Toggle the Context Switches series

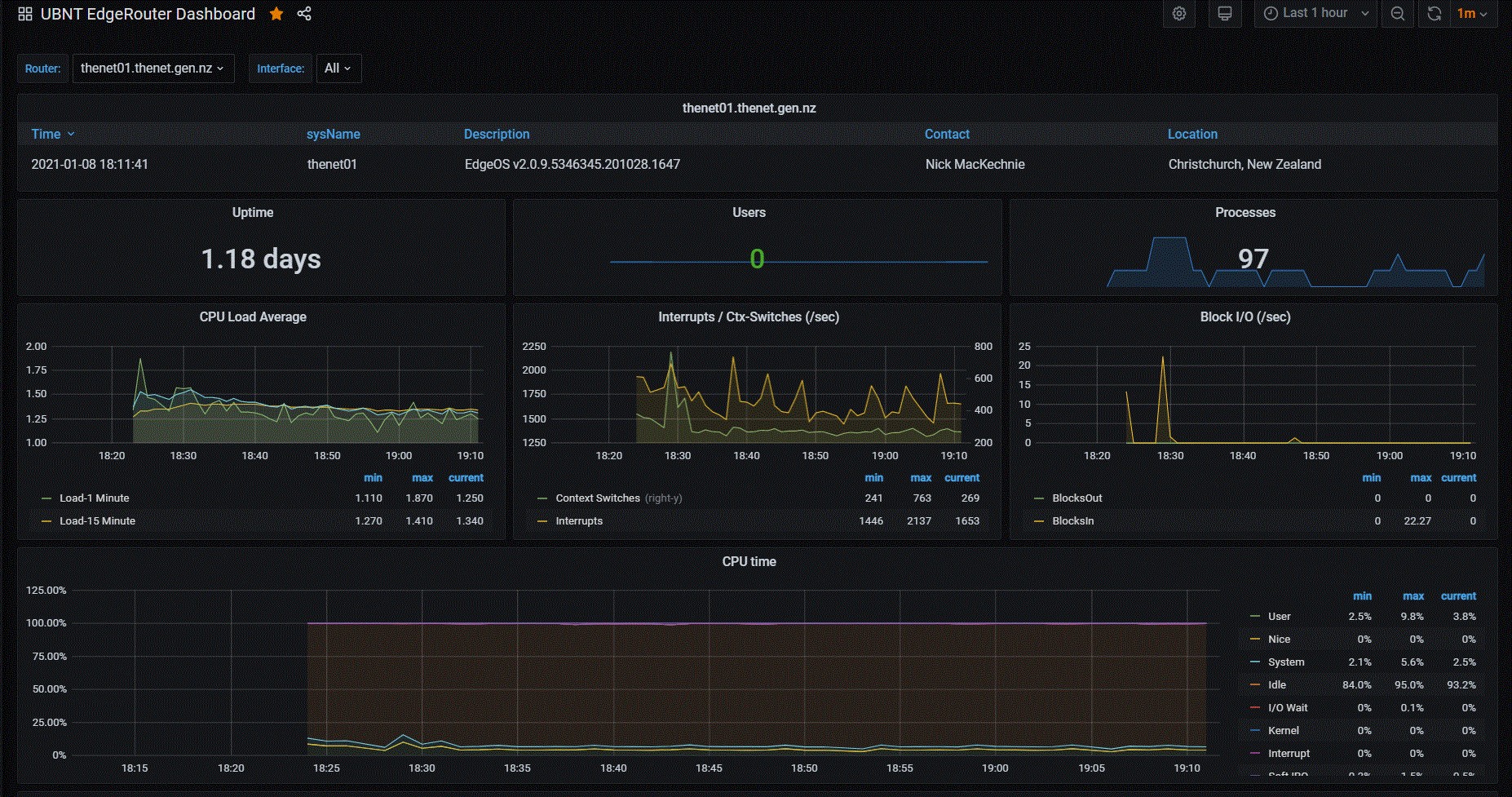(x=598, y=498)
